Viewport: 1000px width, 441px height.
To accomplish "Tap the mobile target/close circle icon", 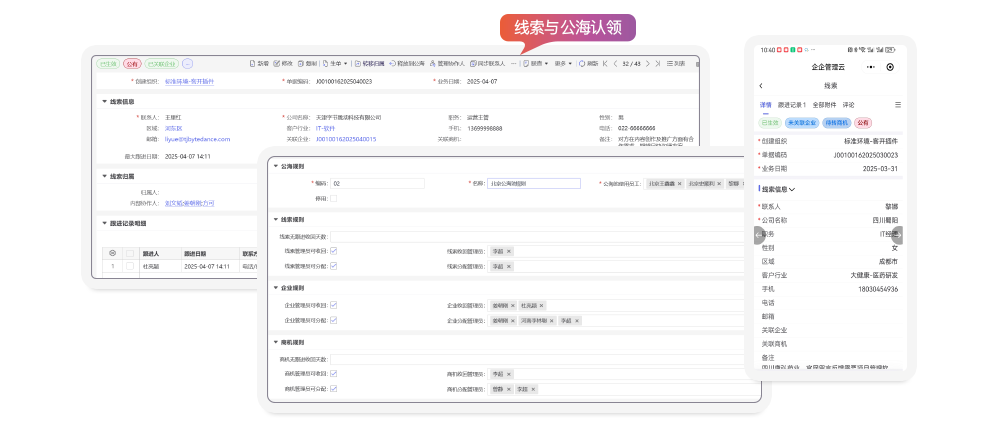I will [890, 67].
